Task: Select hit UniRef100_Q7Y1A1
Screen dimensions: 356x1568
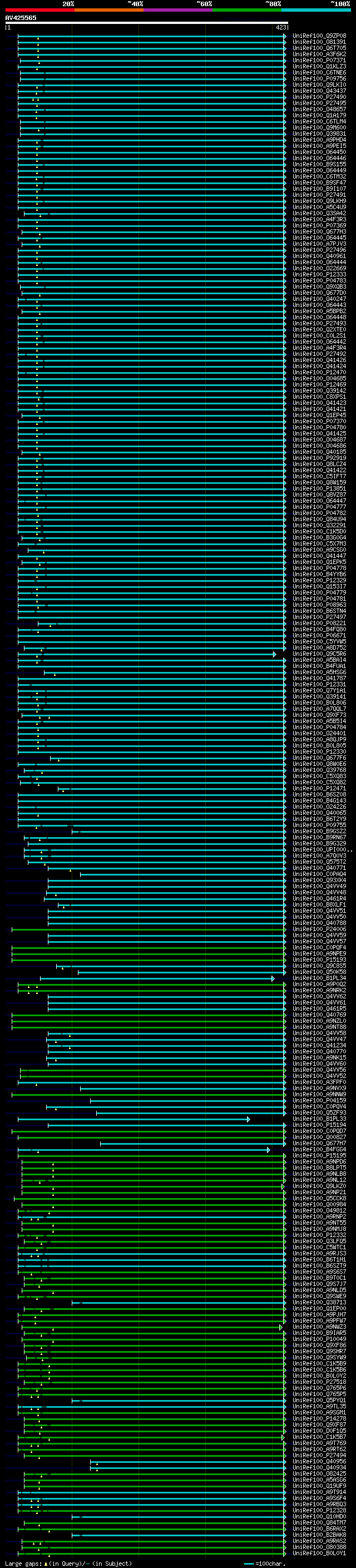Action: point(319,690)
